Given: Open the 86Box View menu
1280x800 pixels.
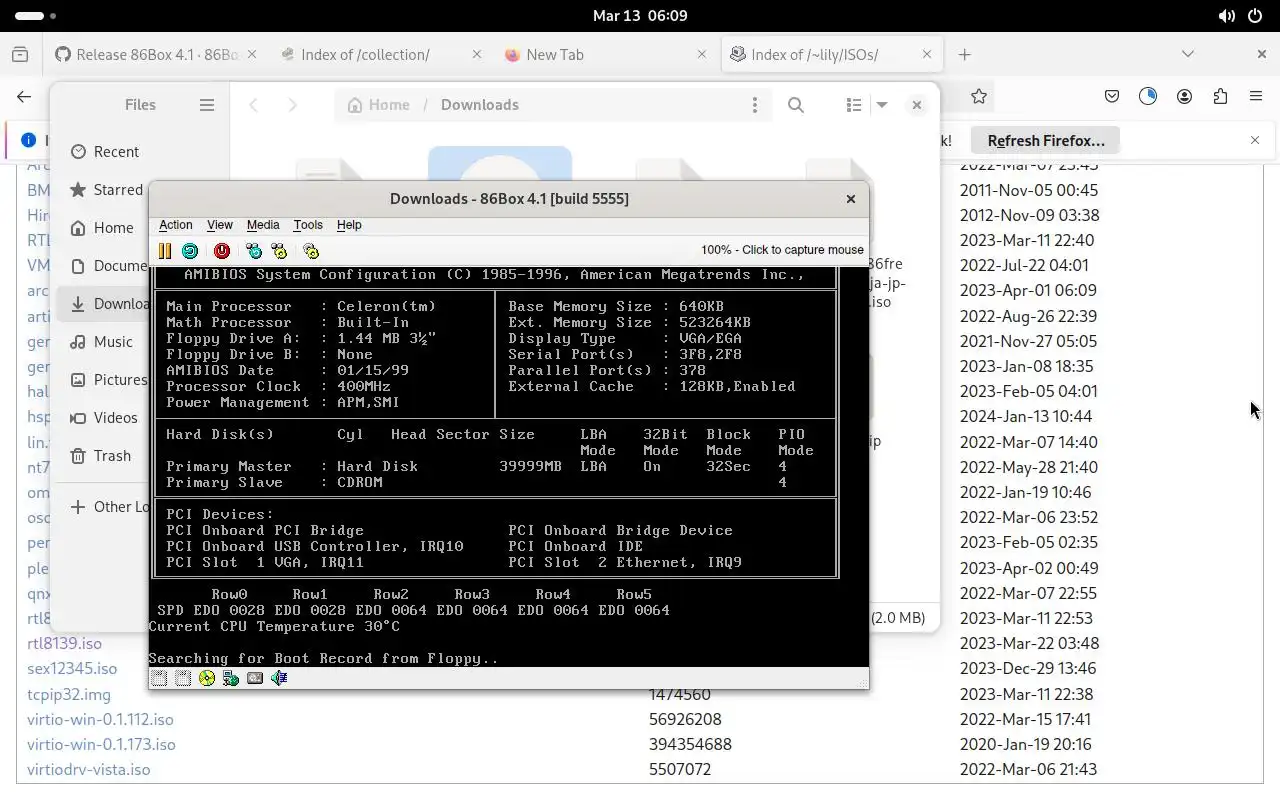Looking at the screenshot, I should click(219, 225).
